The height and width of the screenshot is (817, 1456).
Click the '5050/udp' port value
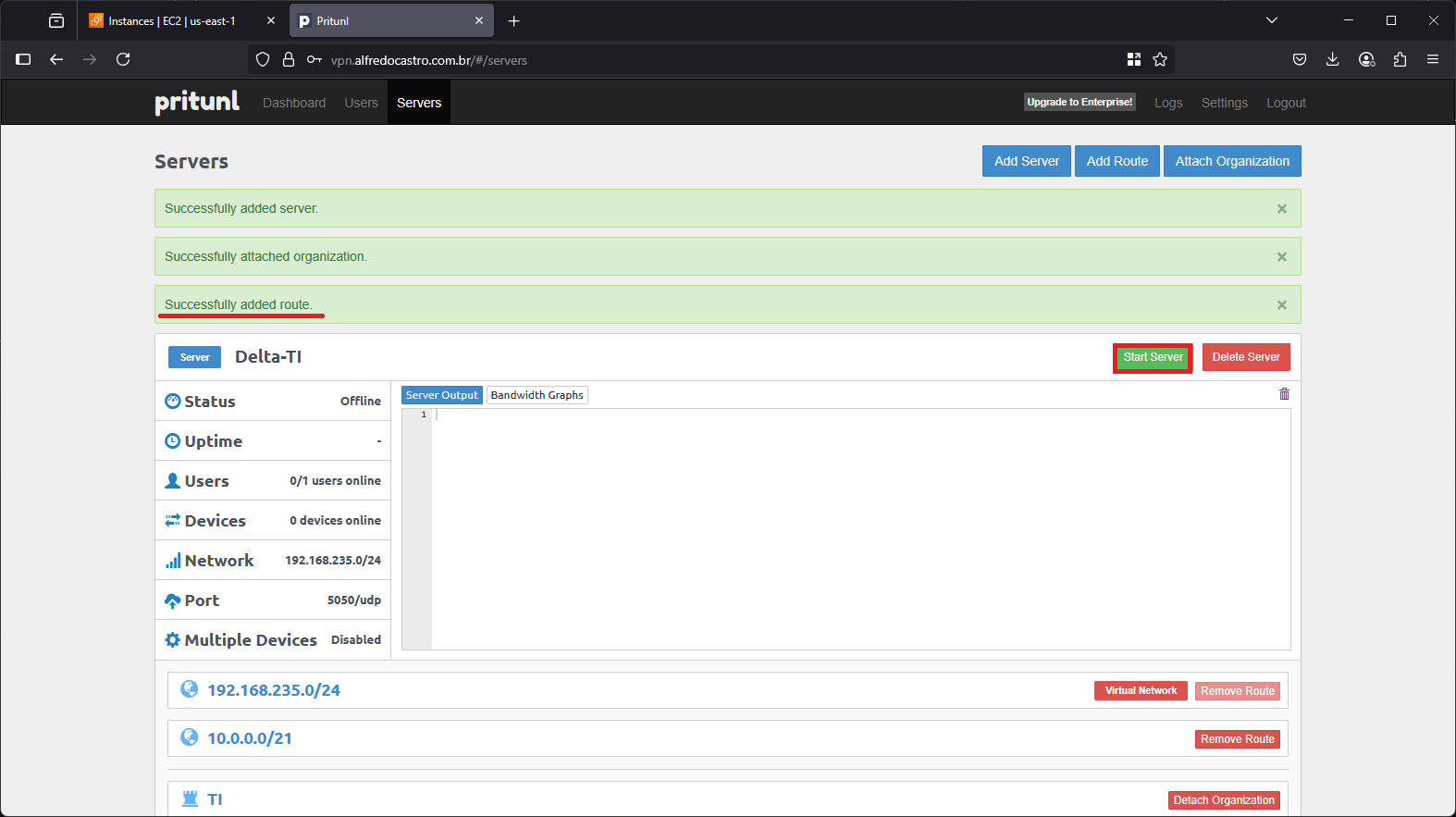(354, 600)
